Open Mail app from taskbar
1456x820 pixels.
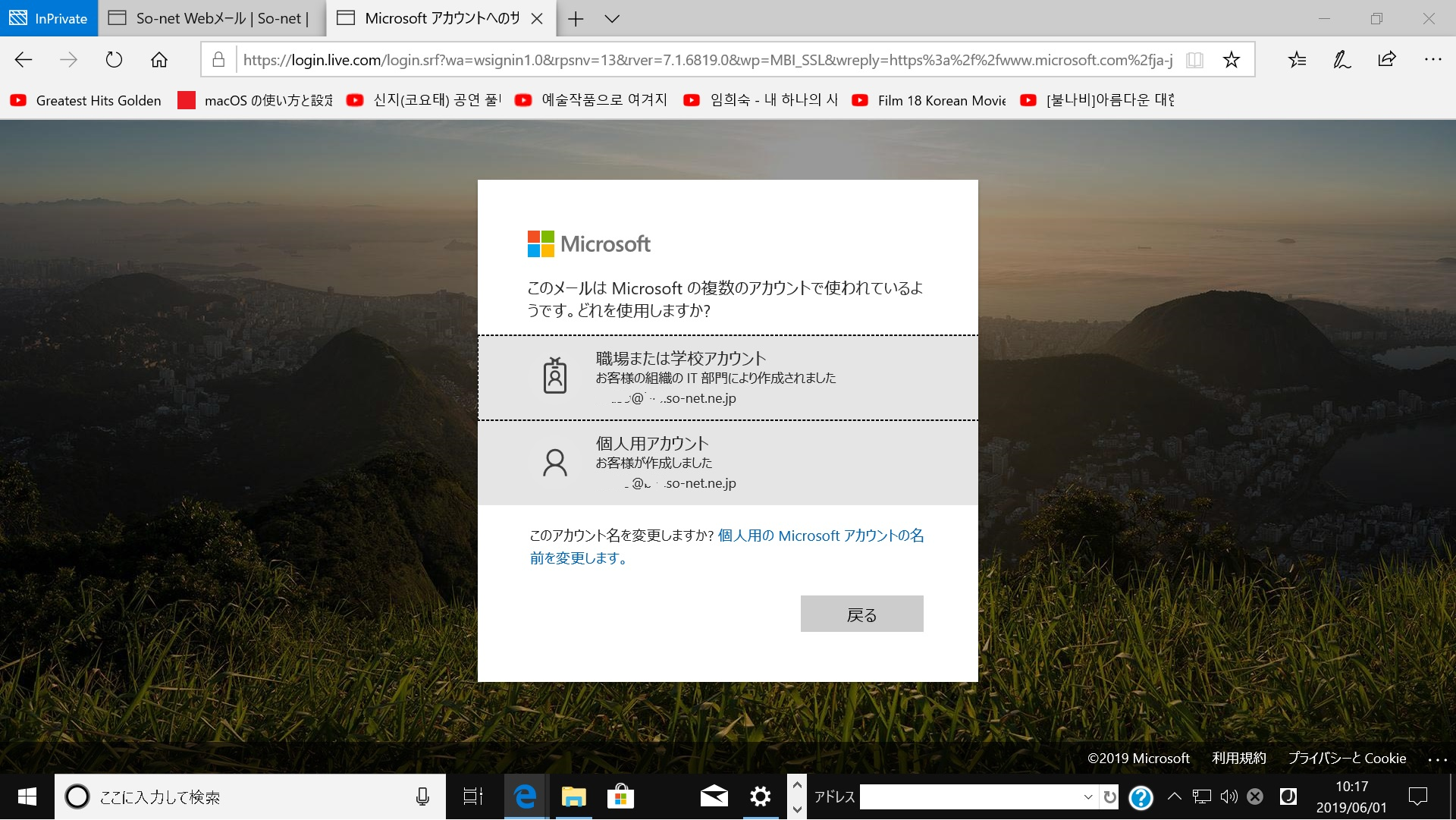714,796
